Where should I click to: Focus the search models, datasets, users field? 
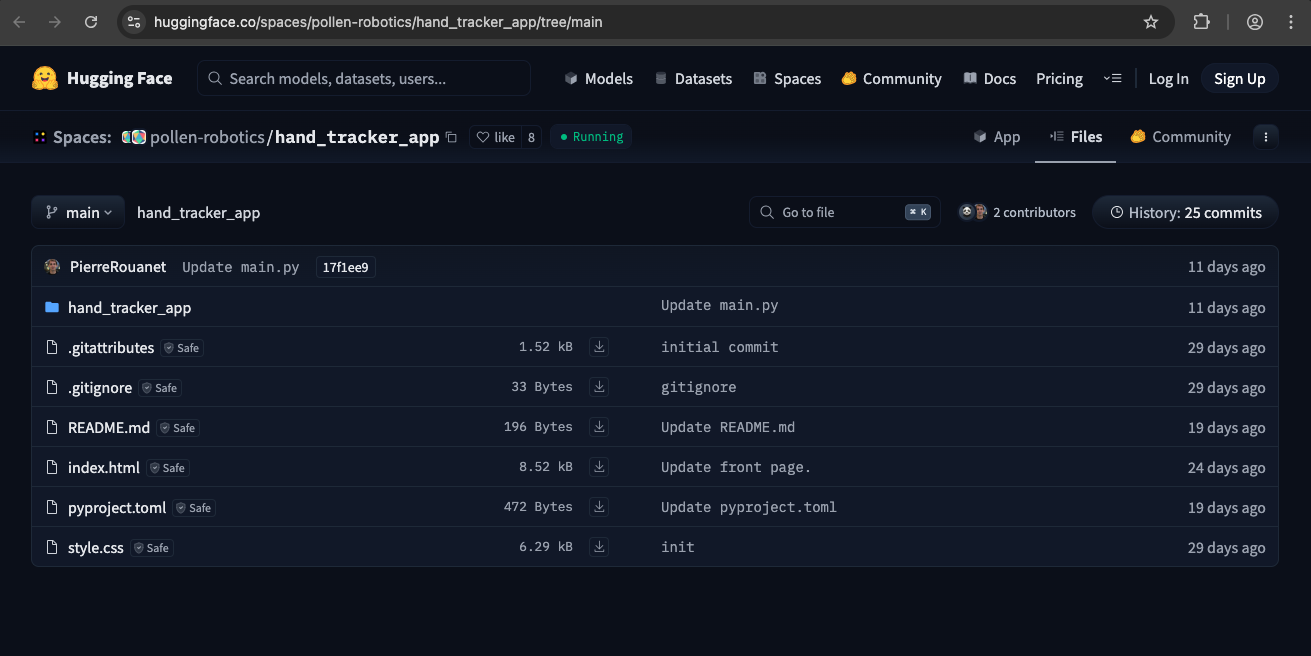pos(364,78)
